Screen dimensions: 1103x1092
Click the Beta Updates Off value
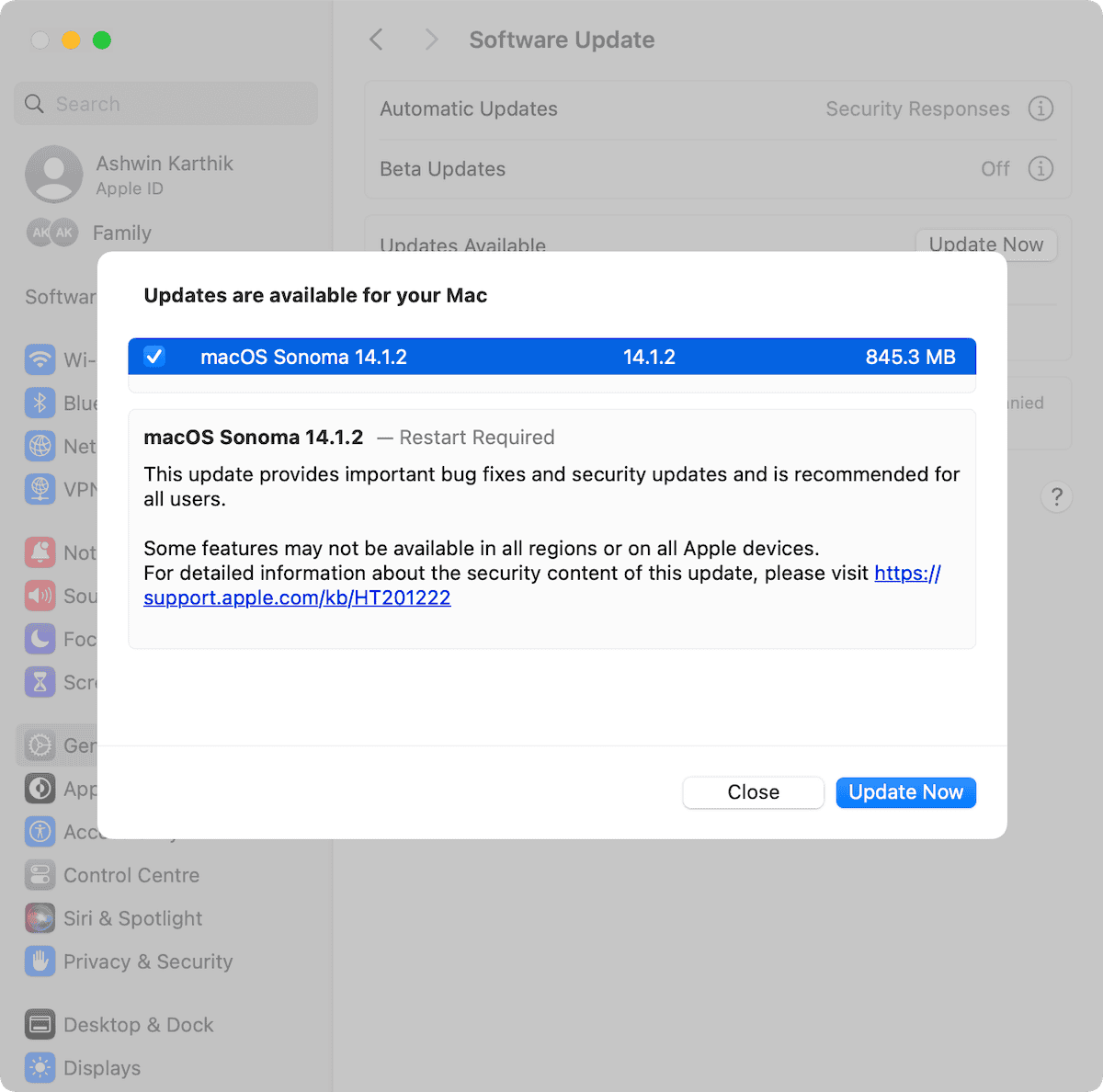pos(995,169)
